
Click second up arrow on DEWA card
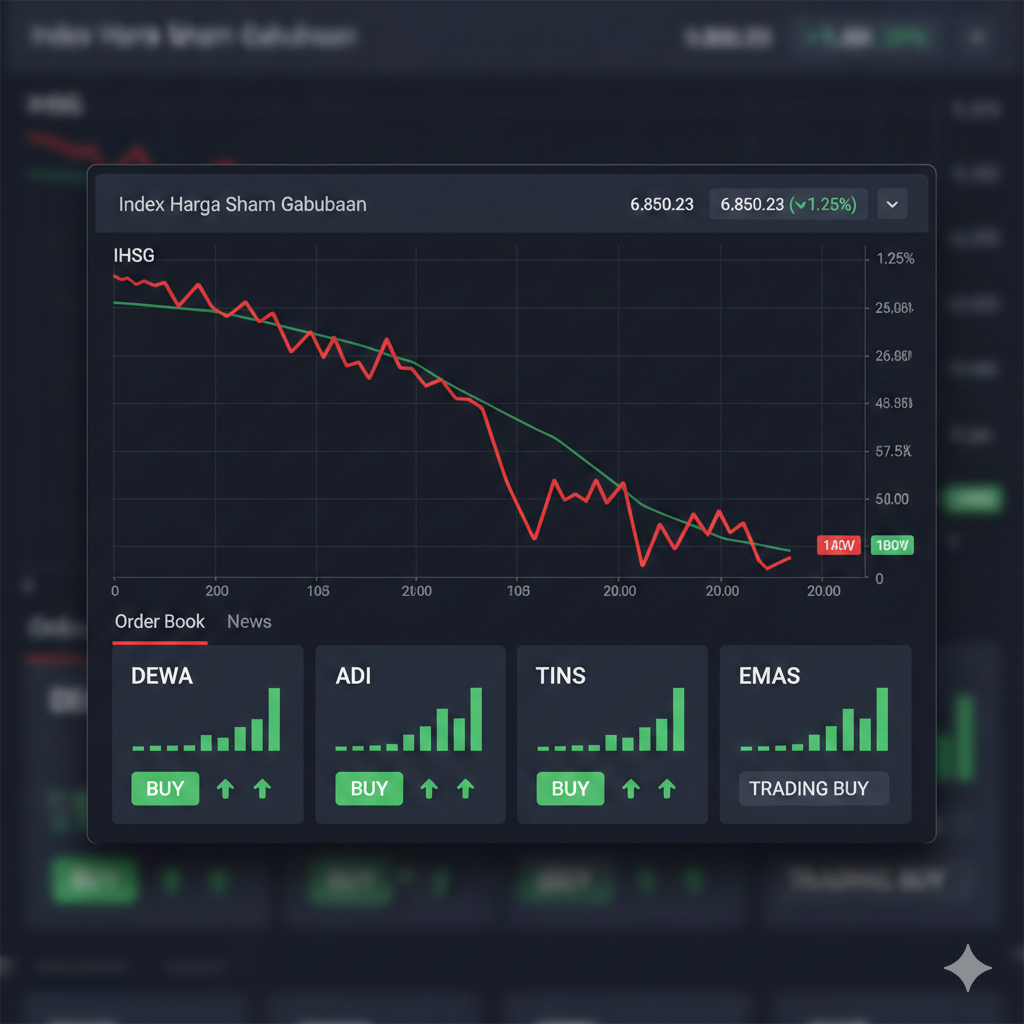[262, 789]
